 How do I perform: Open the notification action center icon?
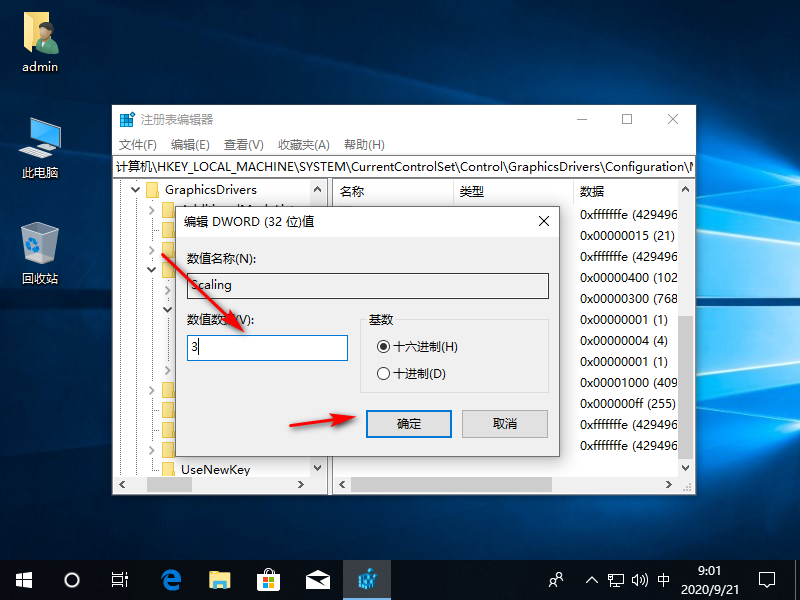(767, 579)
